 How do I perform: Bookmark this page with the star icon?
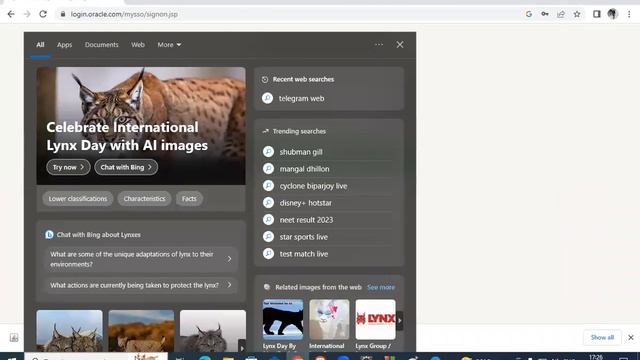577,14
